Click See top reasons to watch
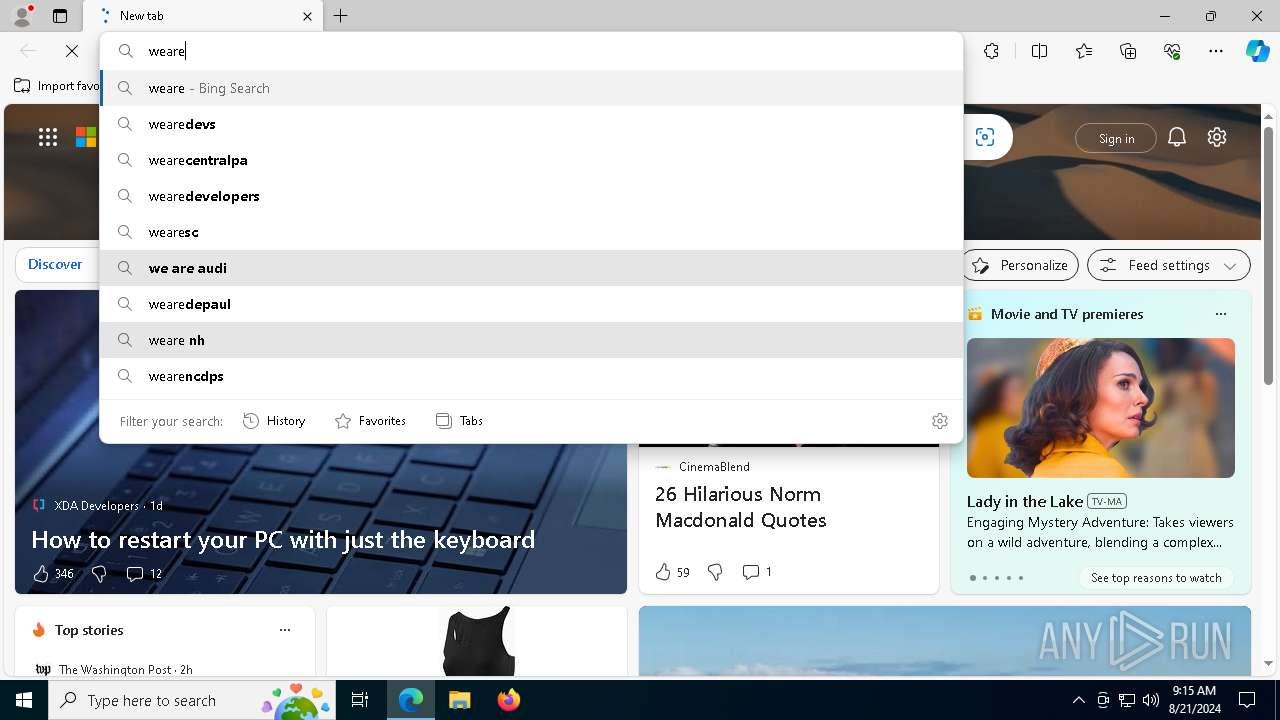The image size is (1280, 720). [1156, 578]
